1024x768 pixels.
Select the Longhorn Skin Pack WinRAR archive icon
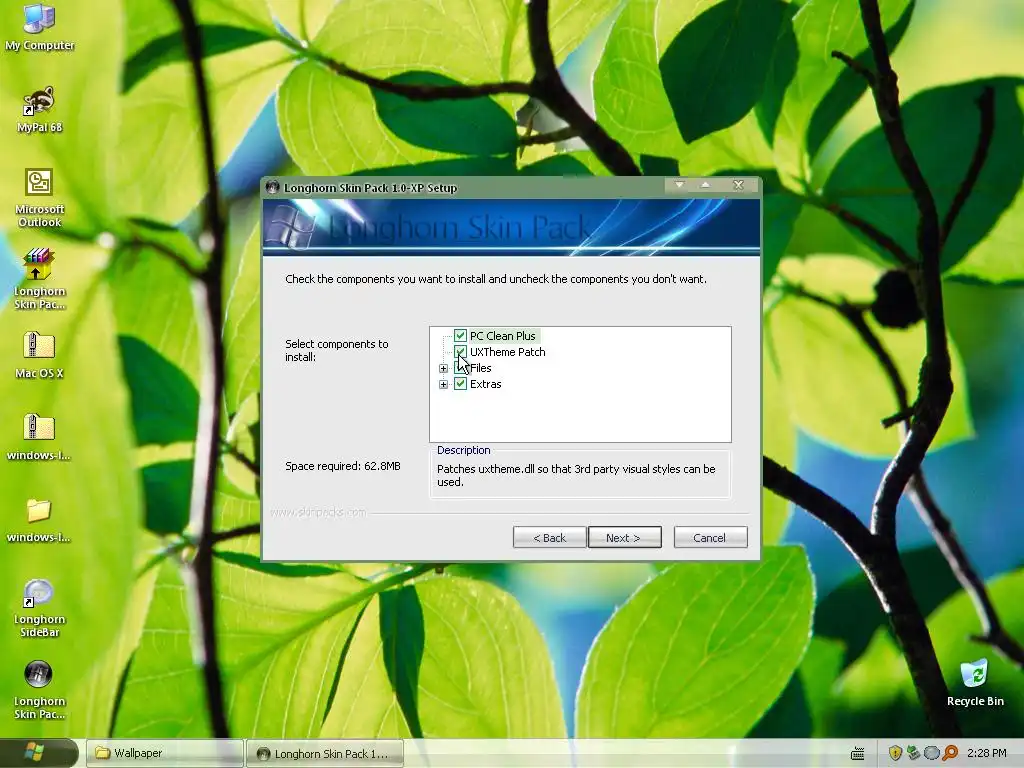(39, 279)
